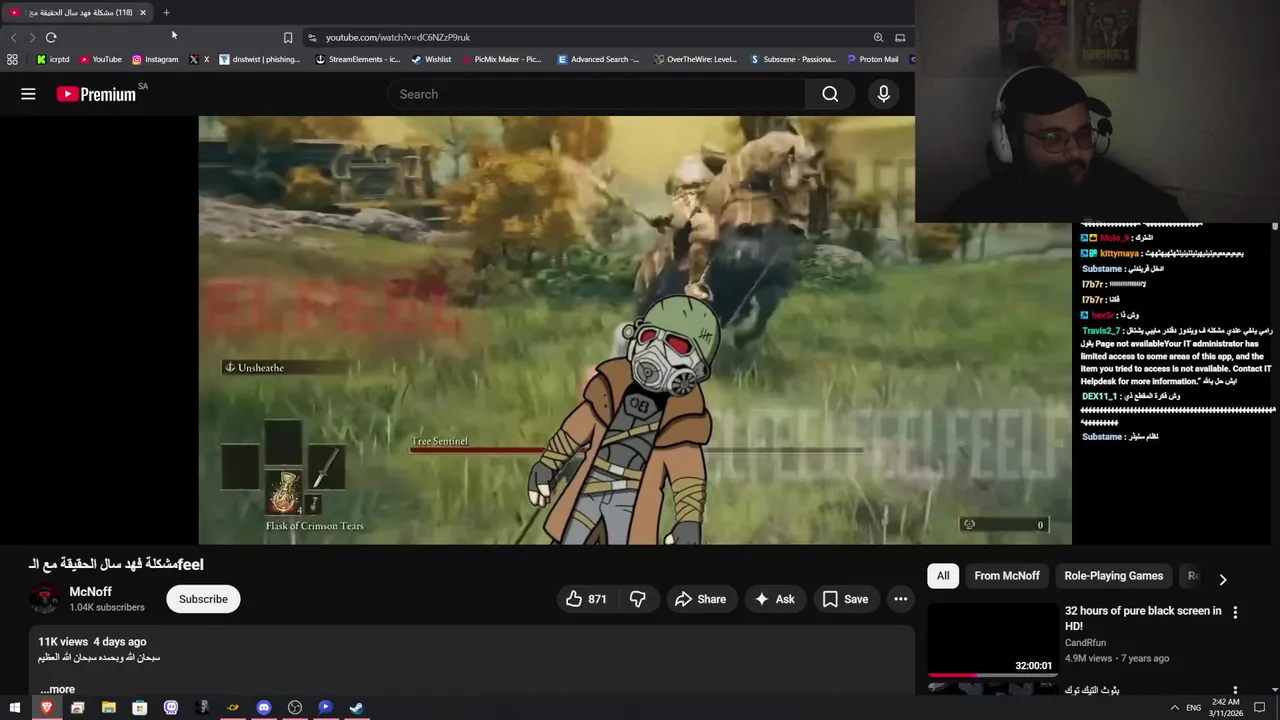Subscribe to the McNoff channel
Viewport: 1280px width, 720px height.
pos(203,599)
